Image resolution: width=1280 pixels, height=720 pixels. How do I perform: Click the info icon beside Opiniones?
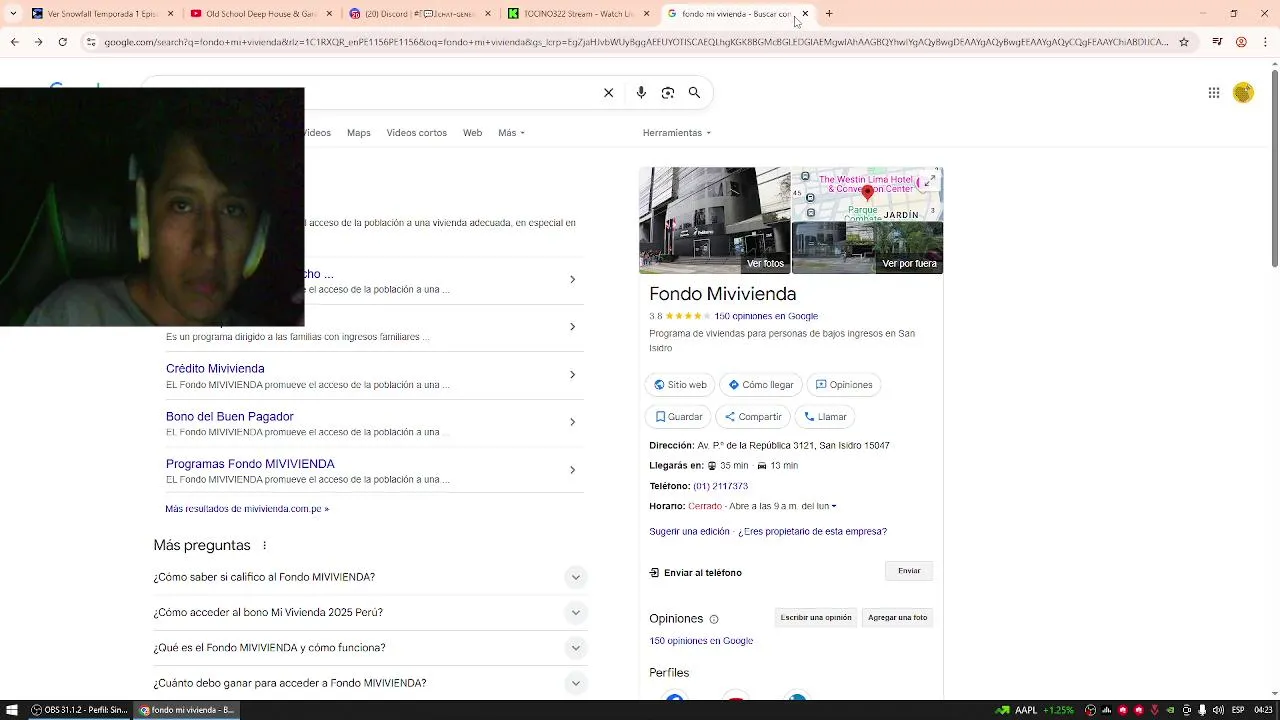pos(713,619)
